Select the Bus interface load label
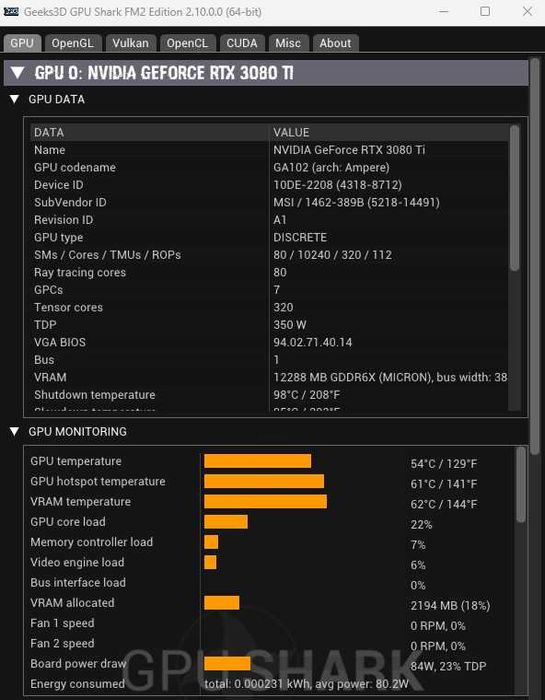 (x=78, y=583)
